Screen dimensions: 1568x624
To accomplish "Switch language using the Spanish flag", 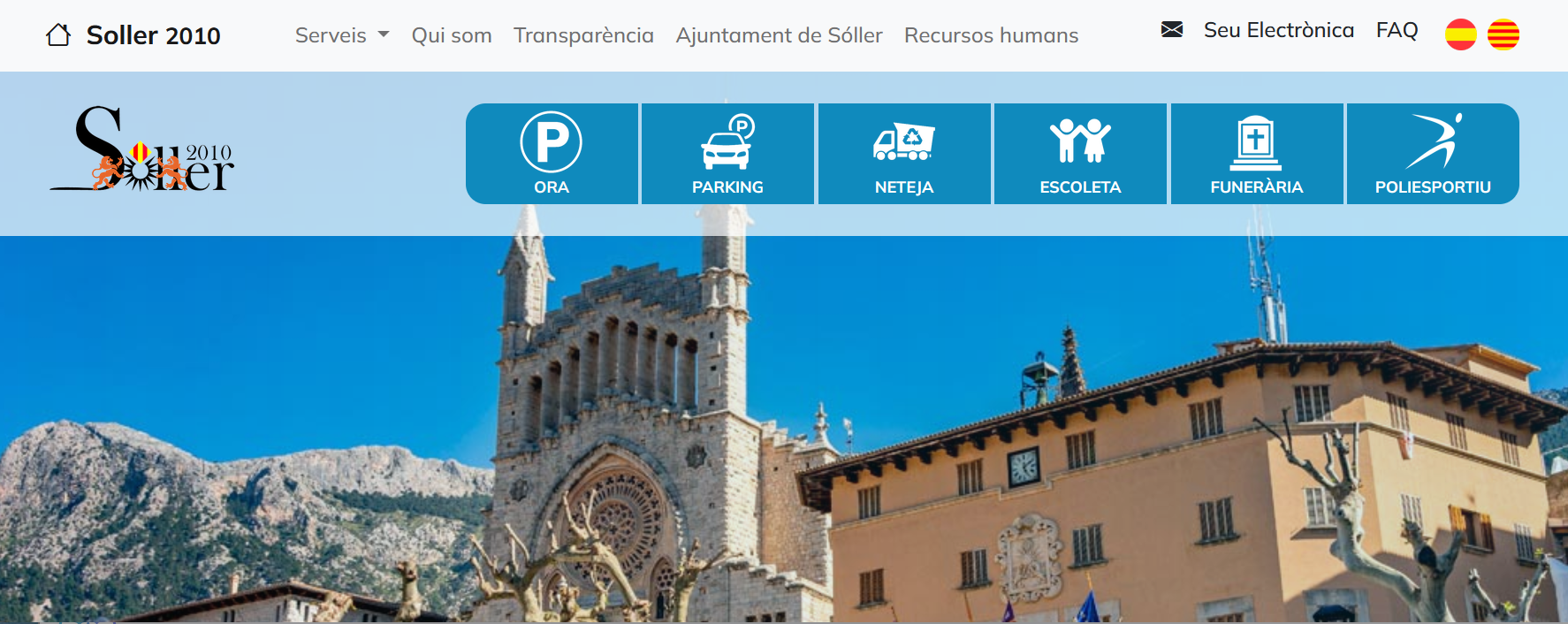I will pos(1461,34).
